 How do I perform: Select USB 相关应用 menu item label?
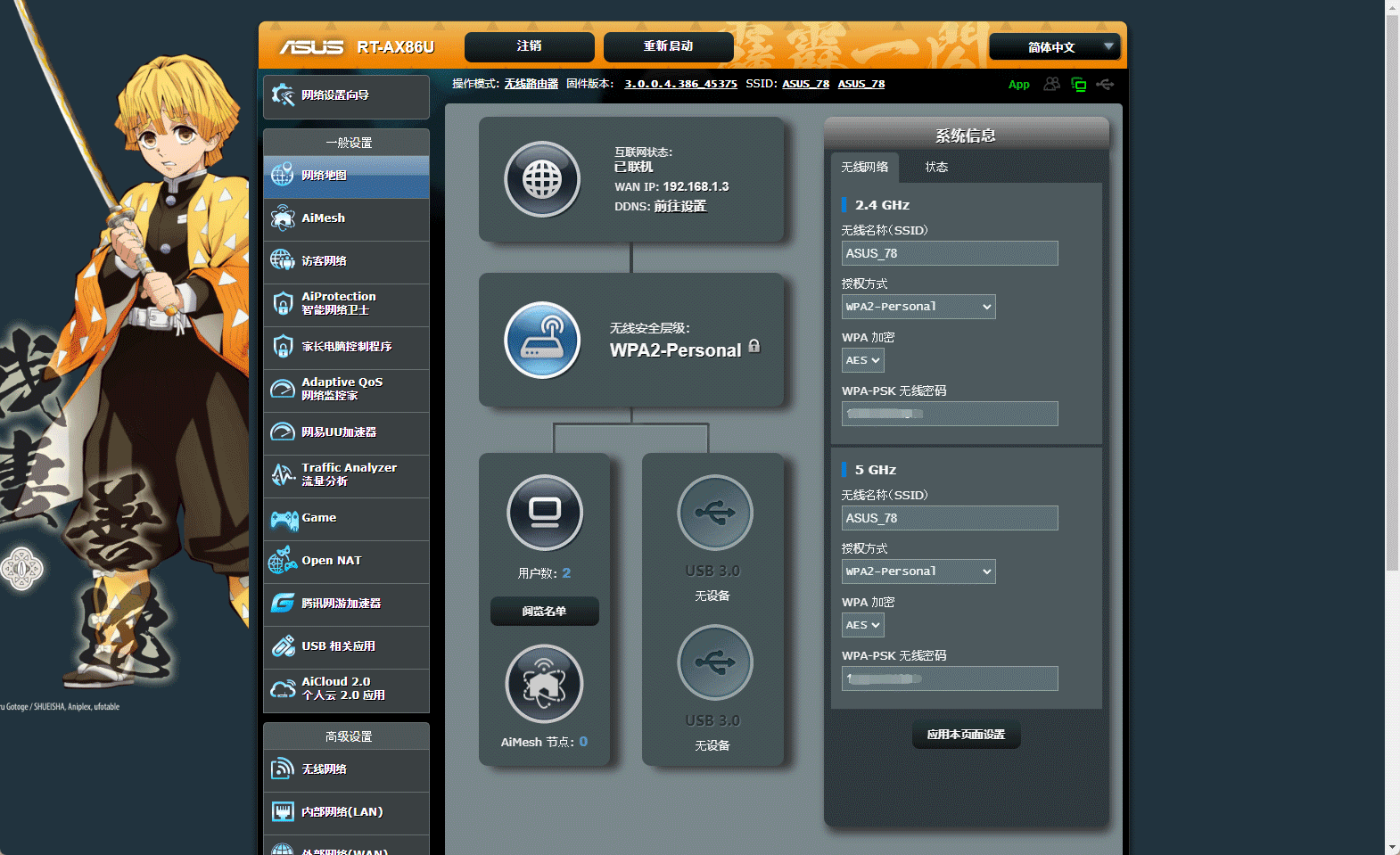[338, 646]
